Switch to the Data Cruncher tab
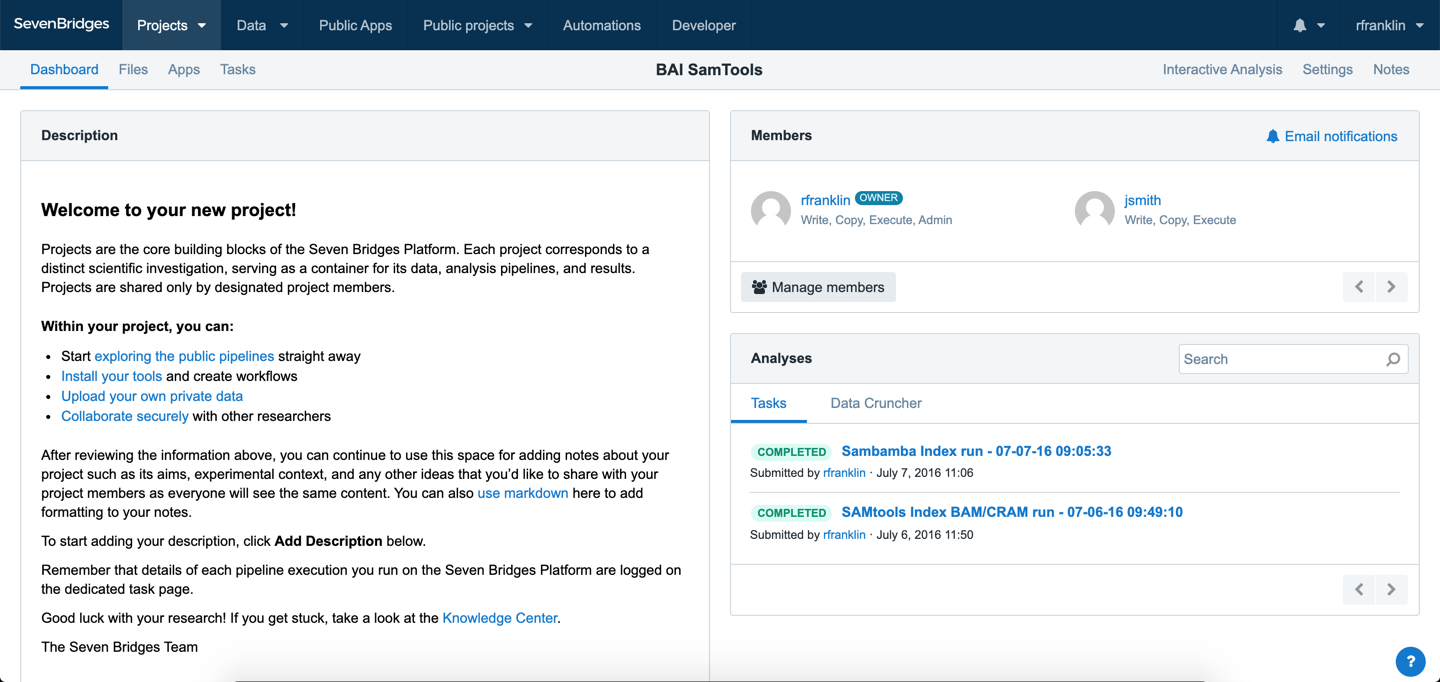The height and width of the screenshot is (682, 1440). coord(876,403)
